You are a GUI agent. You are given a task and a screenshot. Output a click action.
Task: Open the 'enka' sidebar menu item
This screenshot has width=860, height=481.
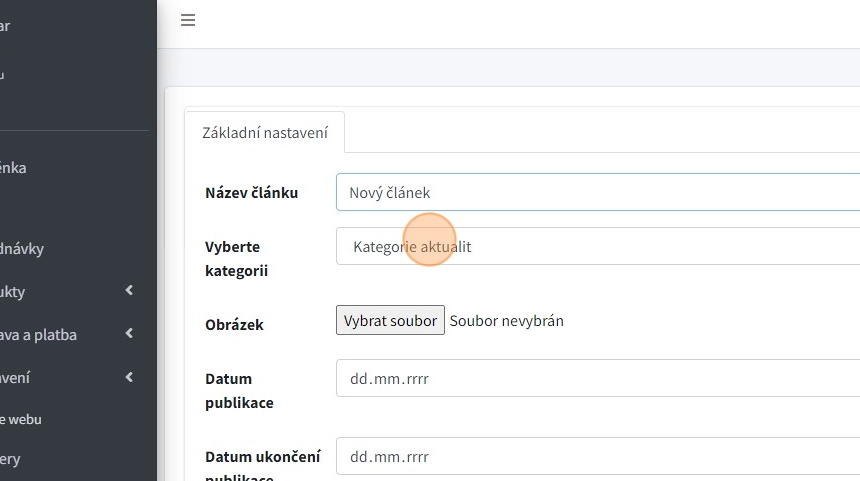[x=14, y=168]
